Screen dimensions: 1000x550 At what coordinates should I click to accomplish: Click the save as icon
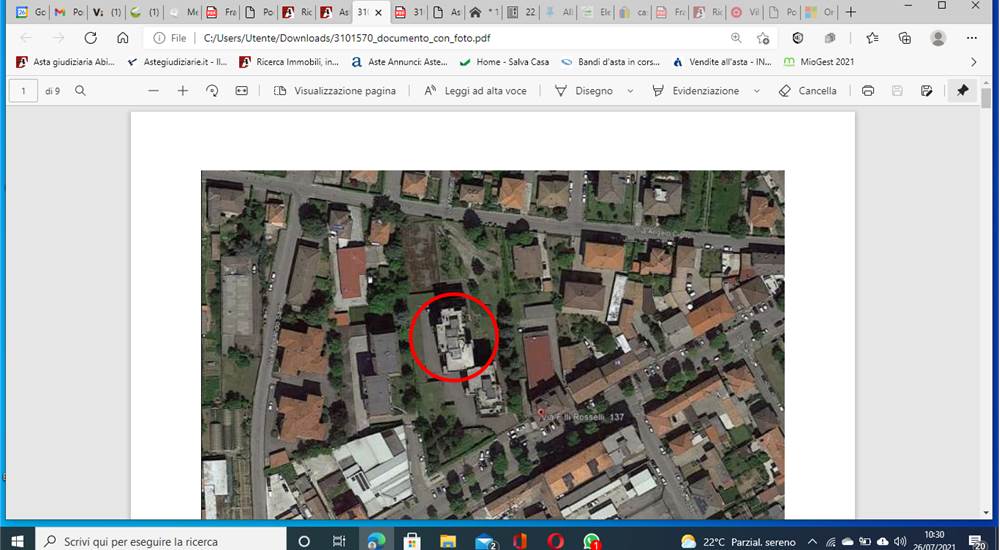click(927, 91)
